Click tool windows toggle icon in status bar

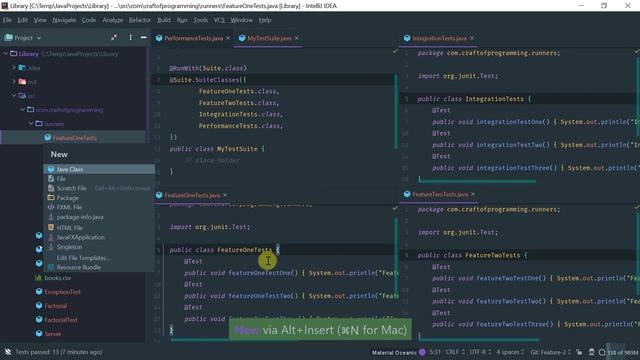tap(8, 352)
